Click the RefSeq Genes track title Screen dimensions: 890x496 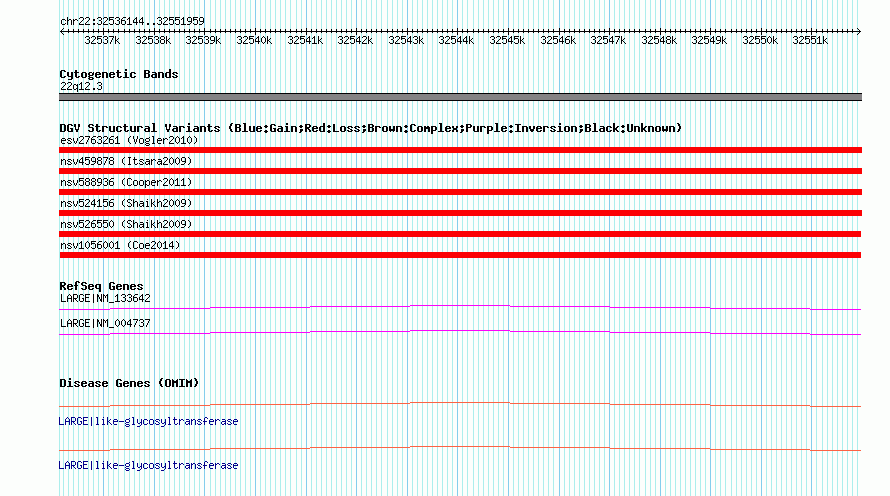tap(101, 286)
